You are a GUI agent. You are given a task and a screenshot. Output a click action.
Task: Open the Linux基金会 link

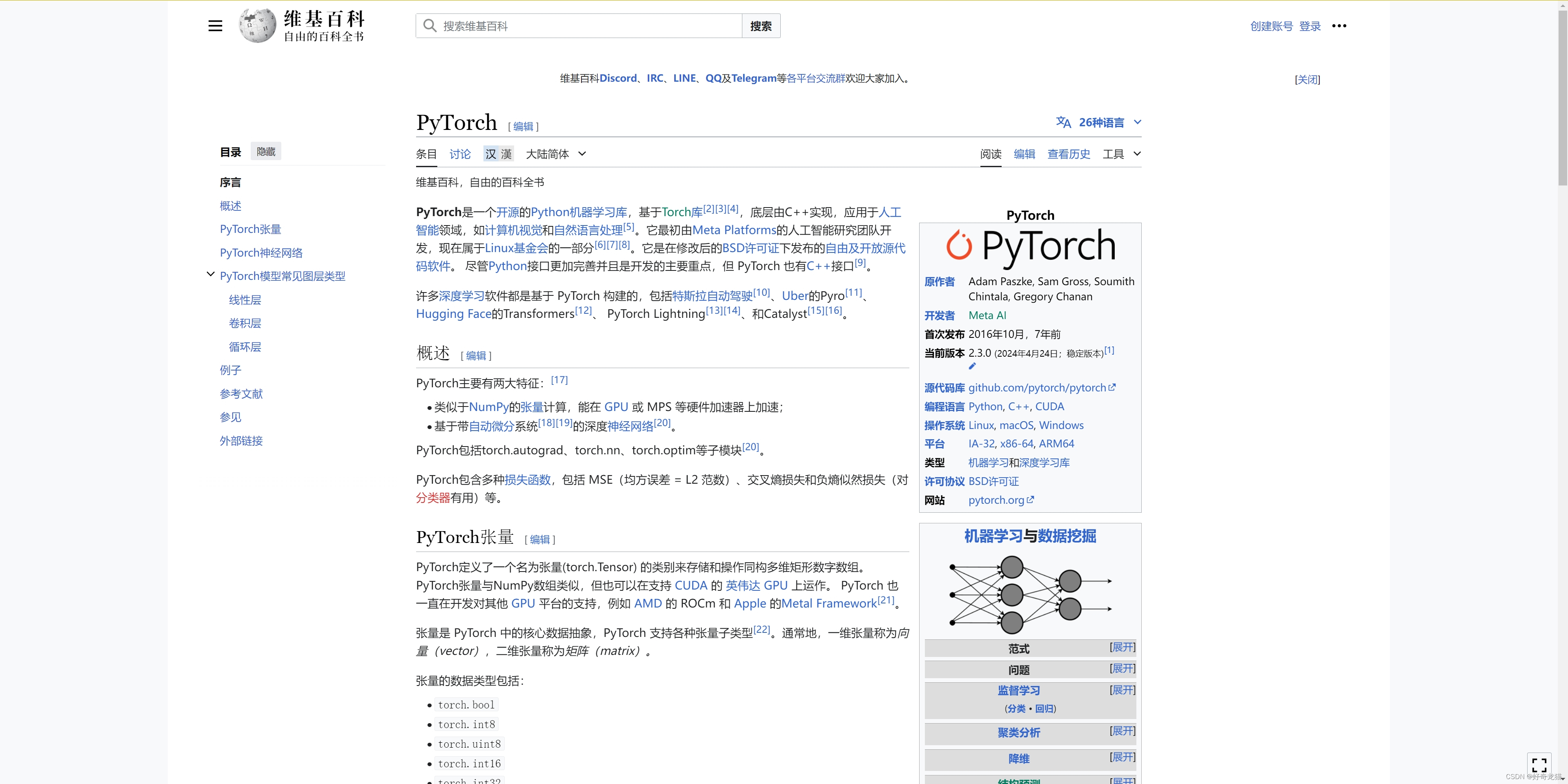point(516,248)
